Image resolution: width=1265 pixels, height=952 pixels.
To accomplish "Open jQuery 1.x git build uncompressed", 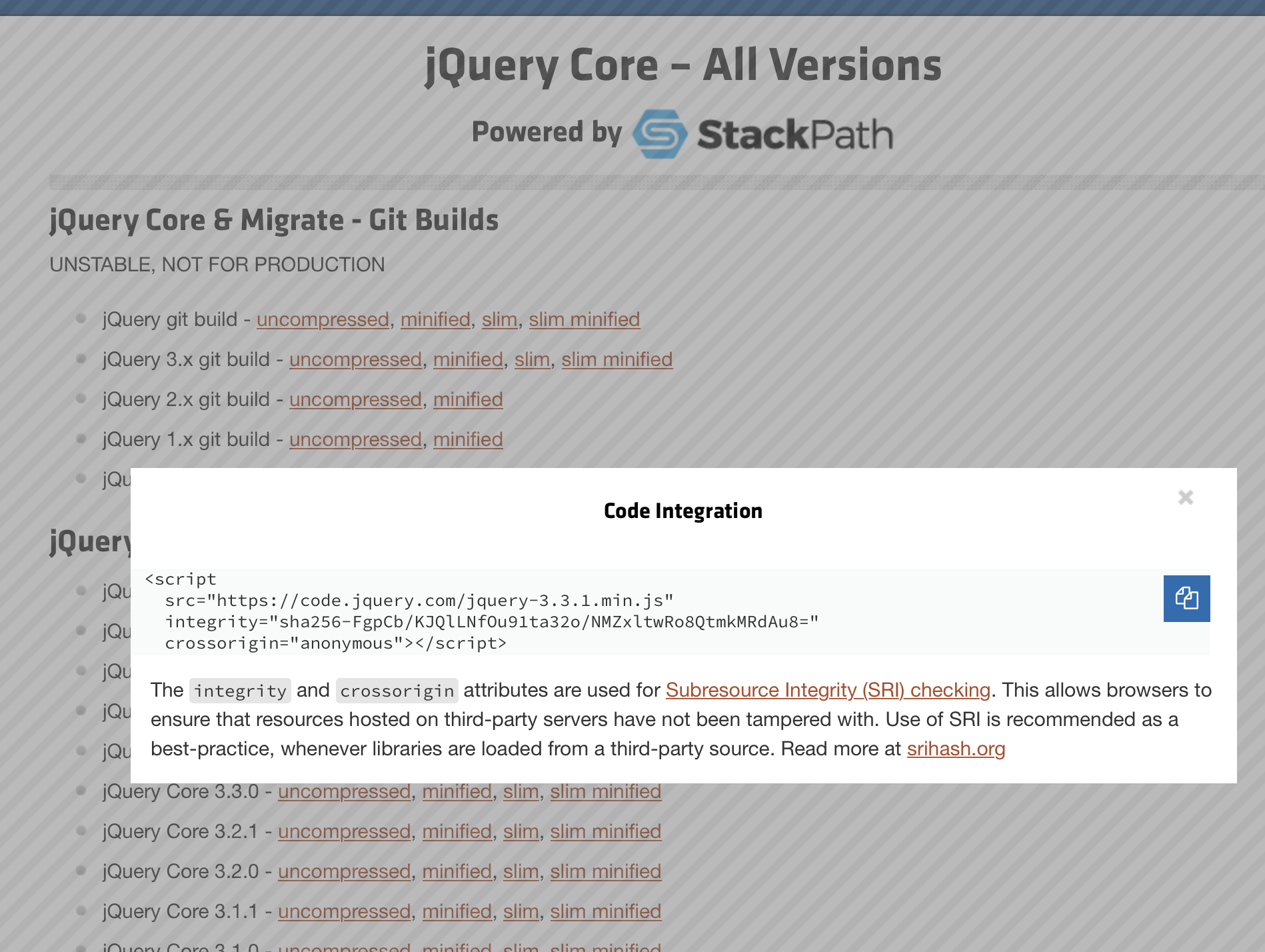I will (355, 439).
